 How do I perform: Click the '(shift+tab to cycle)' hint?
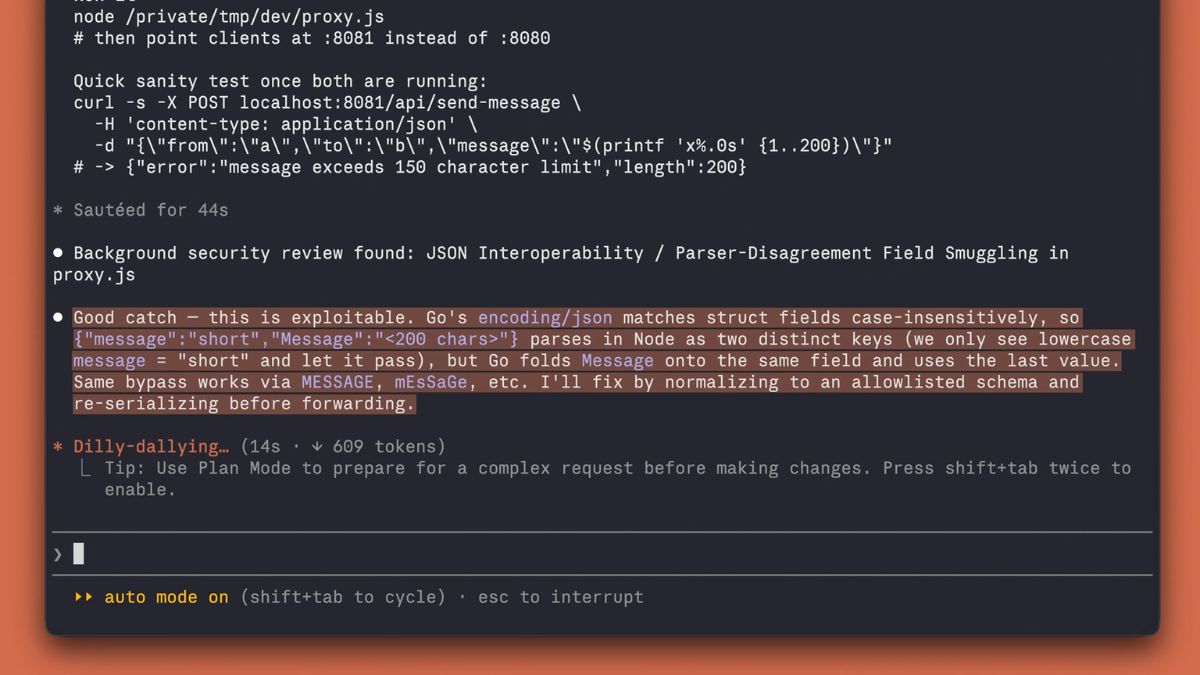pos(343,597)
